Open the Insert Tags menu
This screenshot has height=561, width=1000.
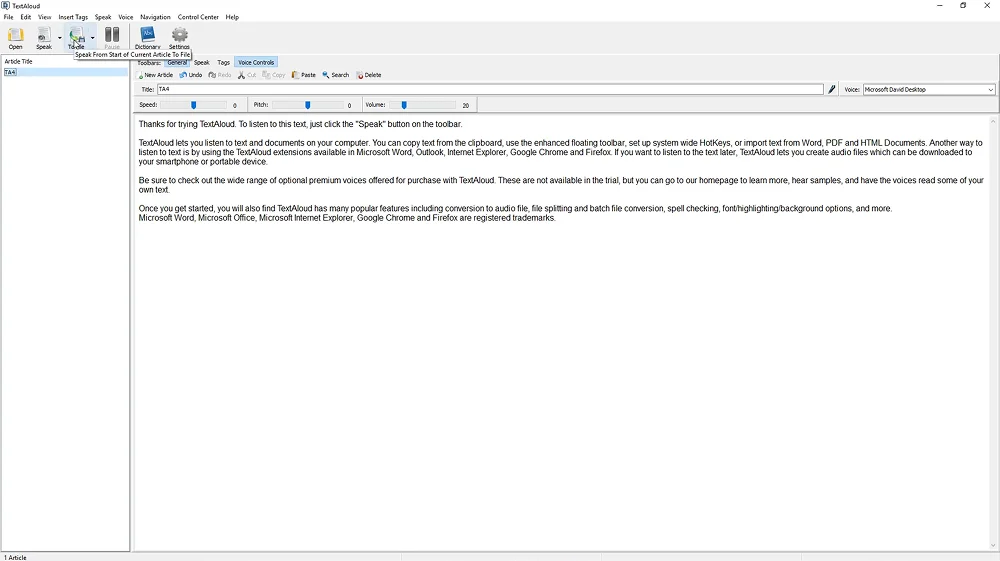point(73,17)
